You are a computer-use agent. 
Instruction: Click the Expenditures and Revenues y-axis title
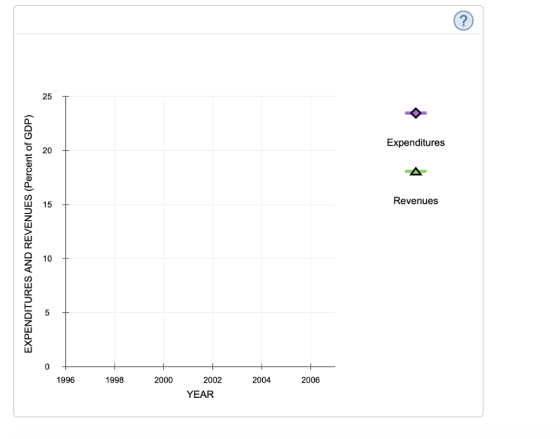coord(28,234)
